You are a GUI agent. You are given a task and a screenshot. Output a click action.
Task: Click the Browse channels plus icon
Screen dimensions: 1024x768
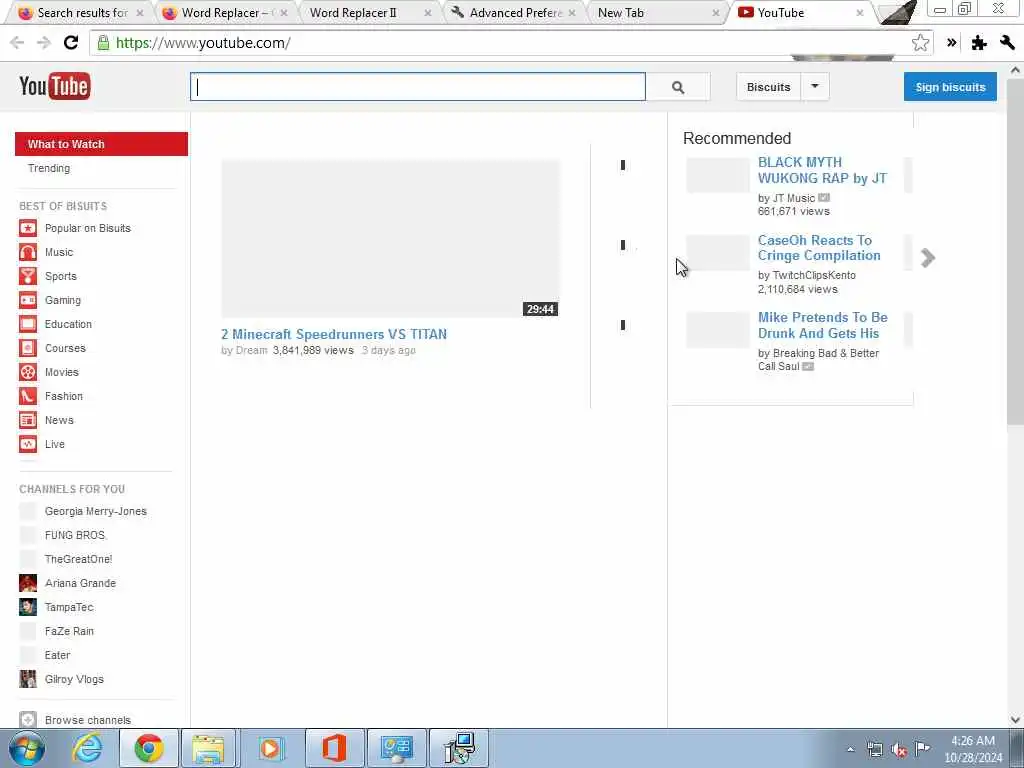[27, 720]
